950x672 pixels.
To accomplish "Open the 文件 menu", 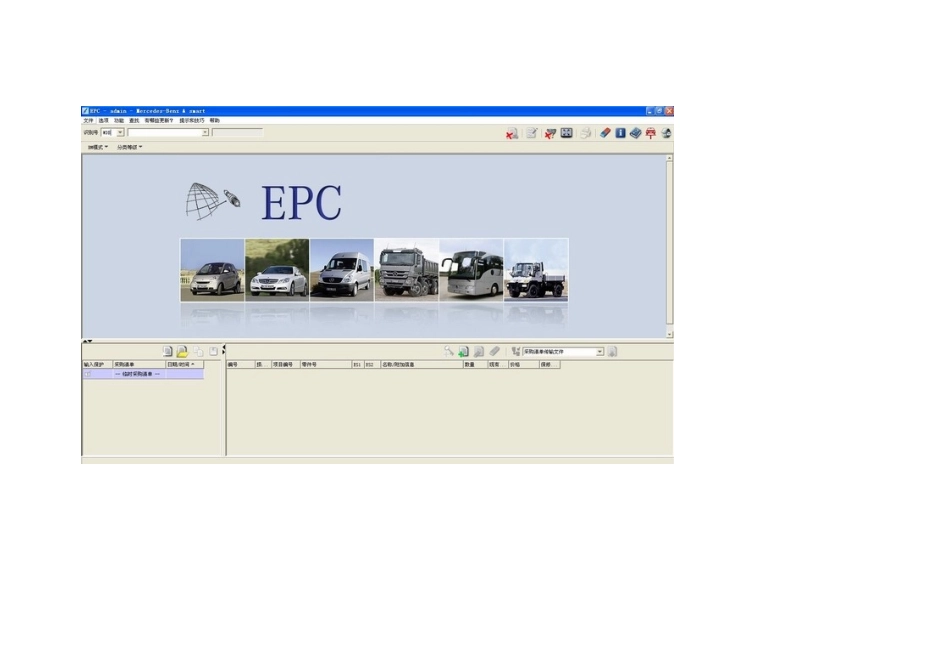I will 88,121.
